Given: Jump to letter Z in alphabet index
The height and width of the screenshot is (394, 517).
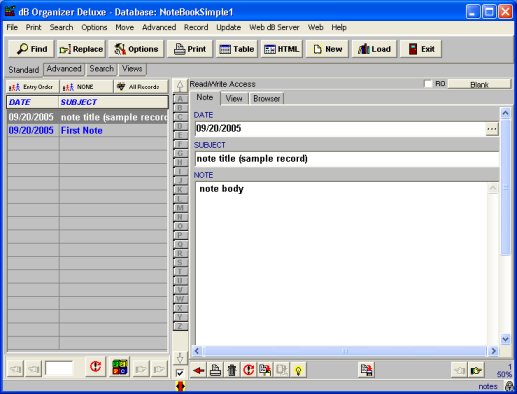Looking at the screenshot, I should click(180, 326).
